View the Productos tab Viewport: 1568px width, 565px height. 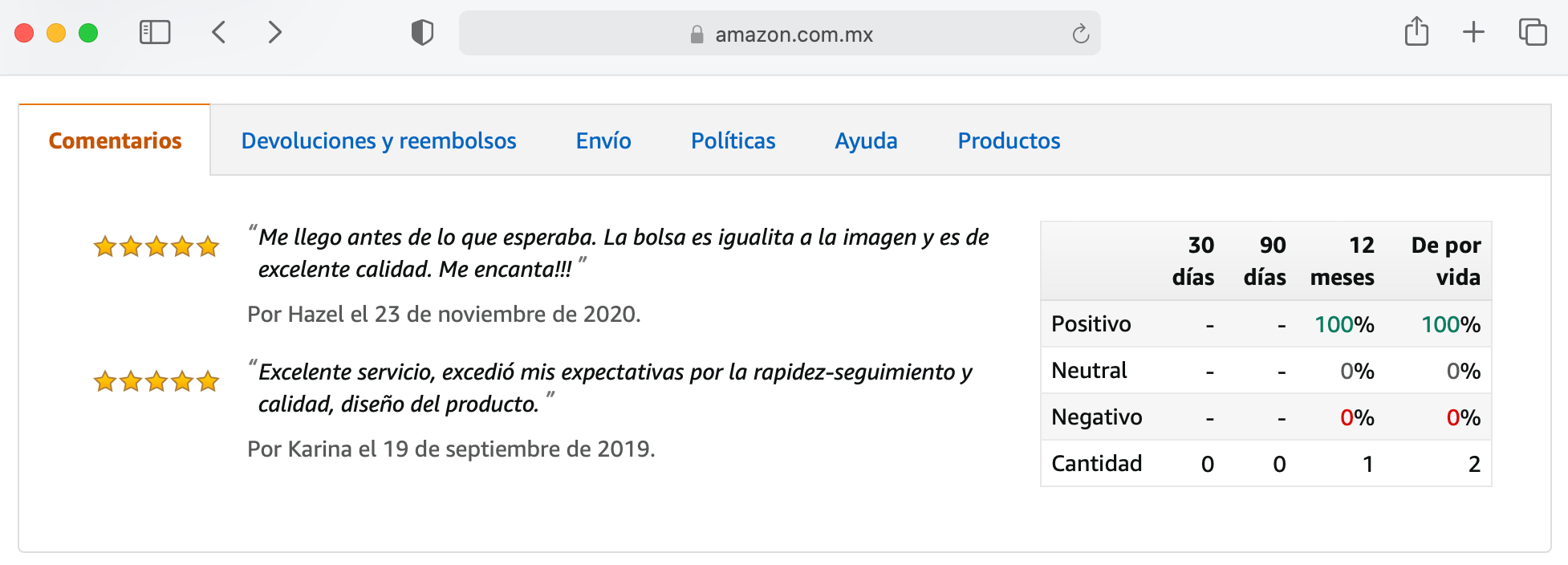click(1009, 141)
